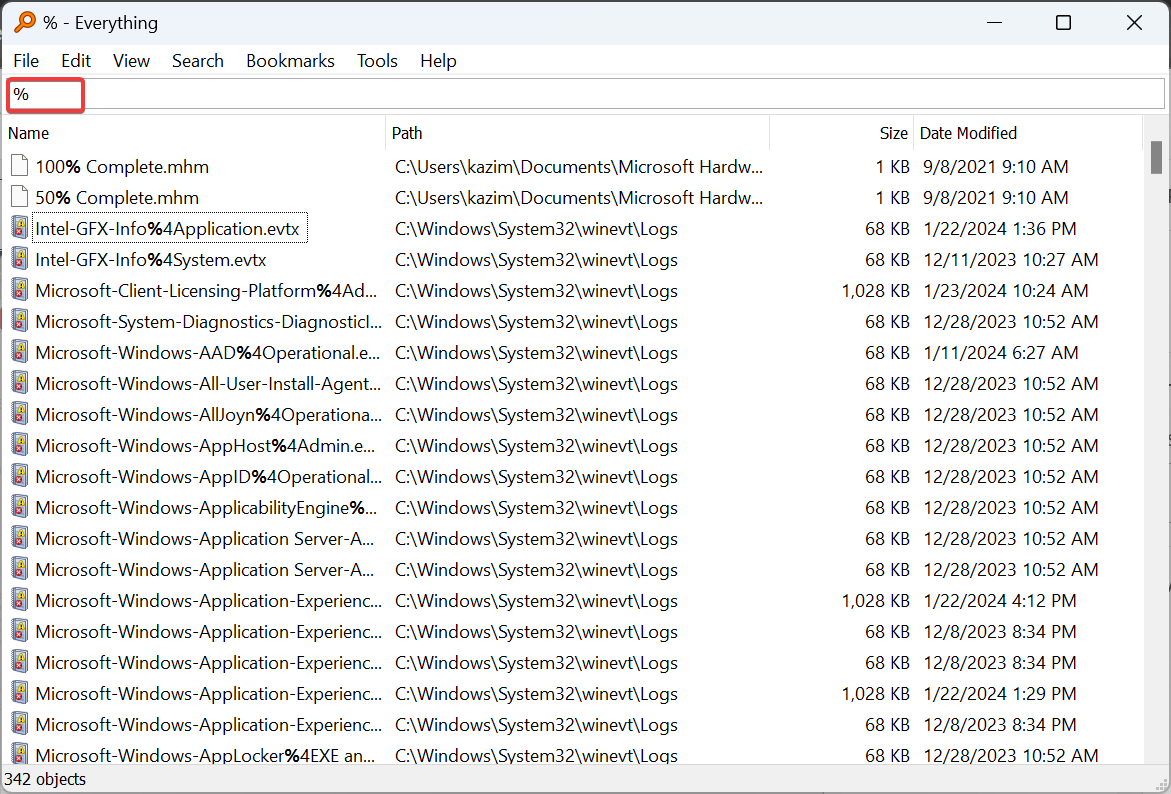This screenshot has height=794, width=1171.
Task: Click the Everything magnifier icon in title bar
Action: [25, 22]
